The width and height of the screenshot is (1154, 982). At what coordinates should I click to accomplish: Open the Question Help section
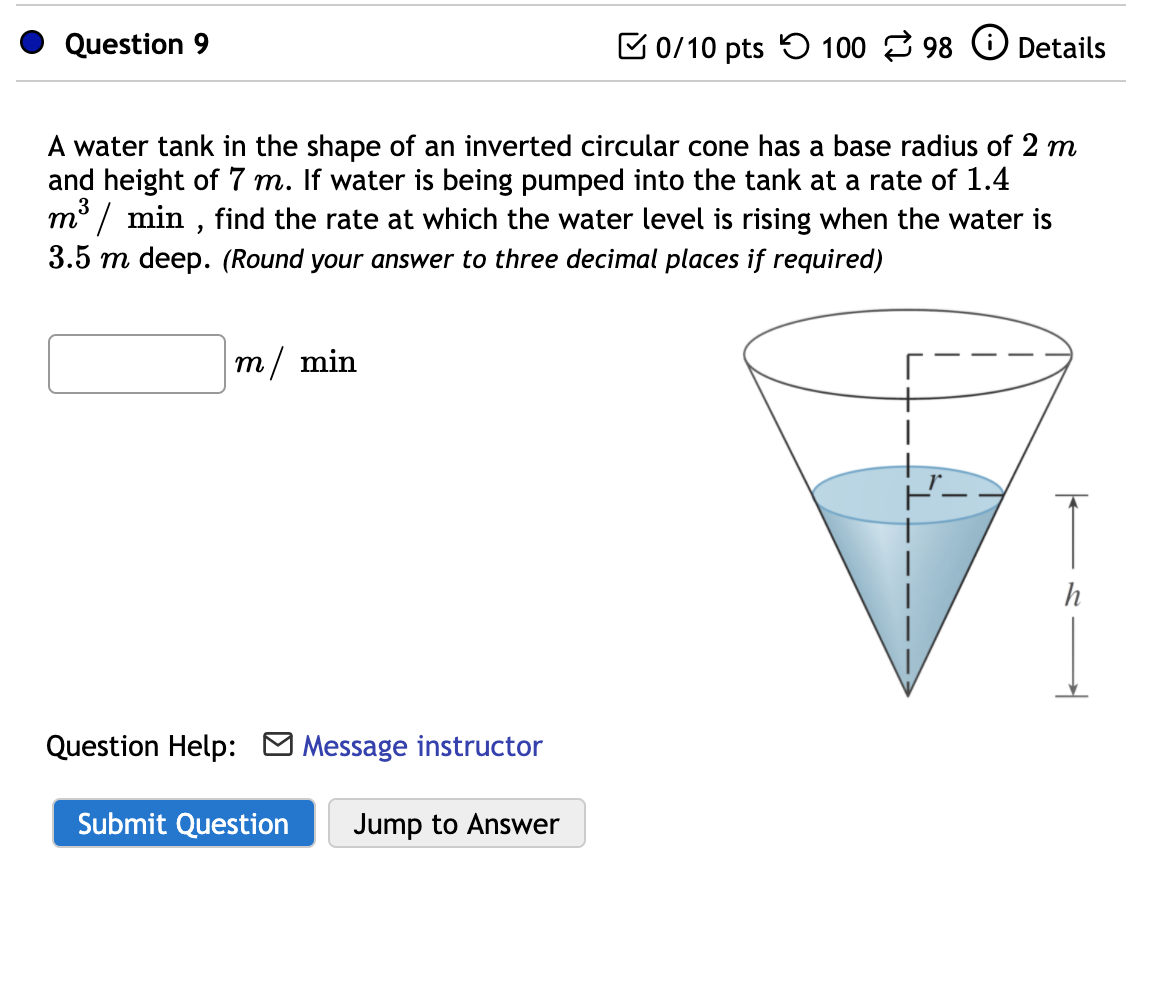140,745
